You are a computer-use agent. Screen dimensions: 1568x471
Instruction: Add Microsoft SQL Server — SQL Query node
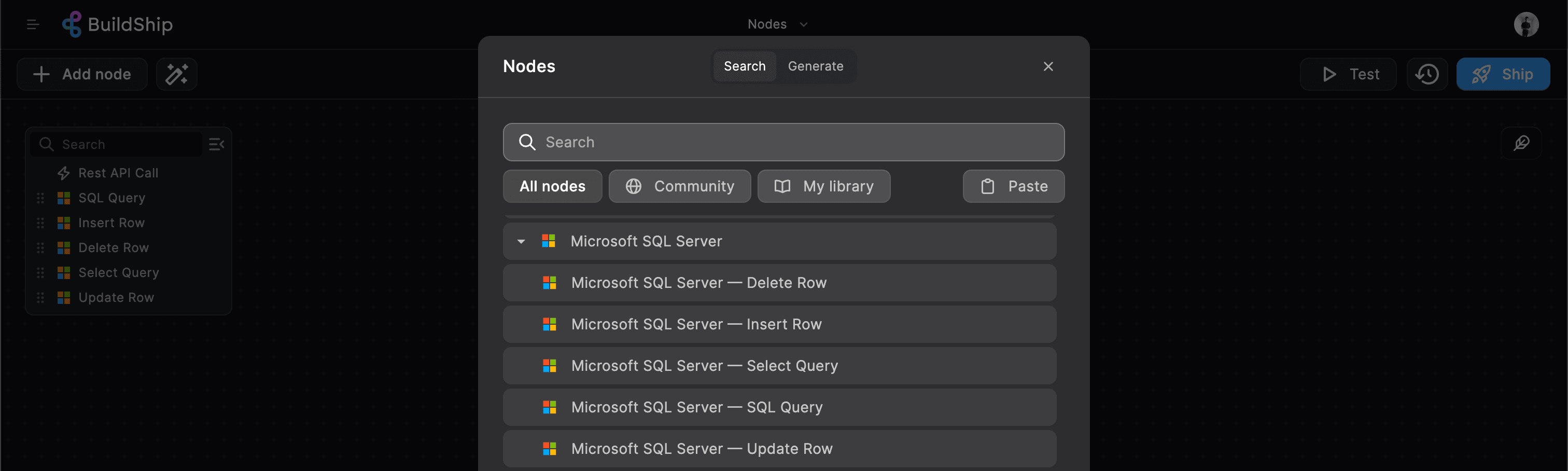click(x=779, y=408)
